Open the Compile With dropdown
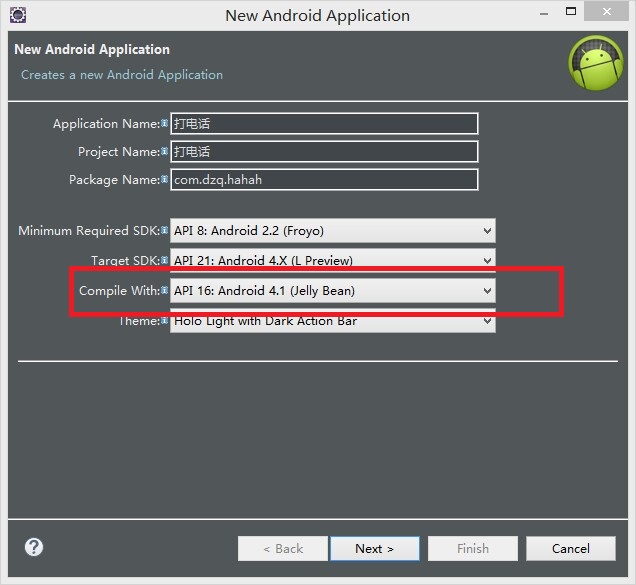Screen dimensions: 636x585 (x=333, y=290)
